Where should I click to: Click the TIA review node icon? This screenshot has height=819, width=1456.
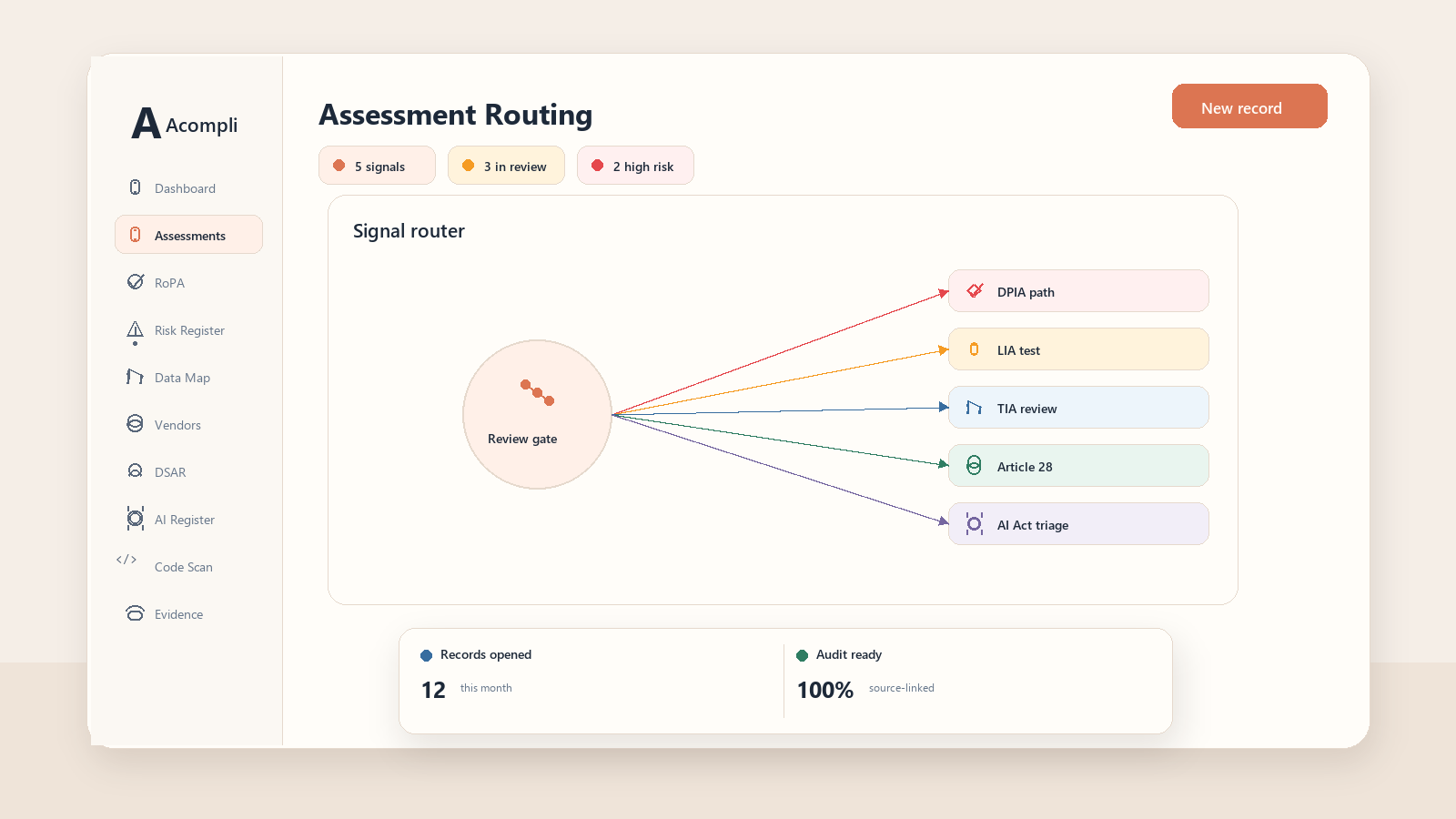coord(974,408)
